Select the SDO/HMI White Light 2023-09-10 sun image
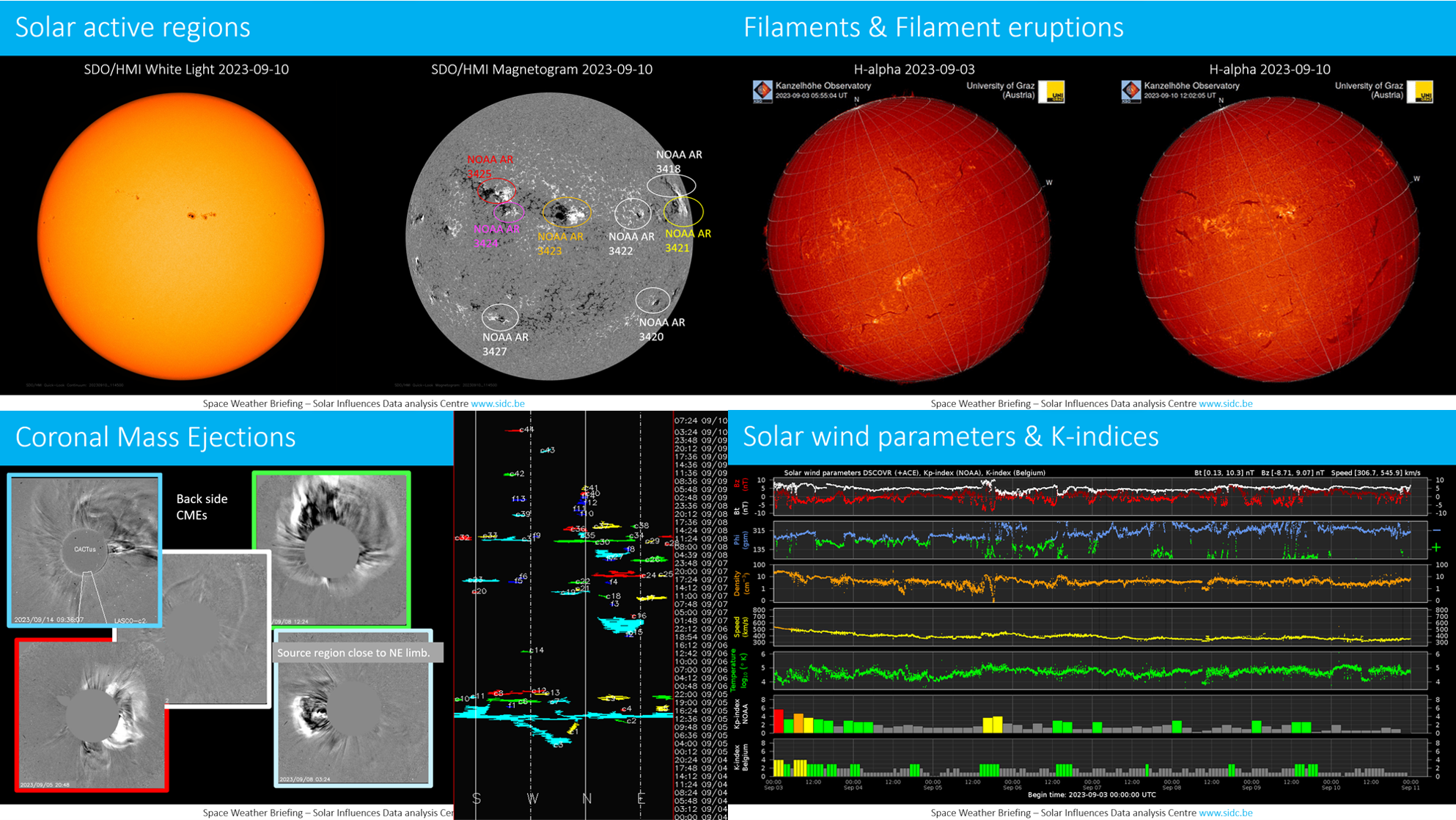Viewport: 1456px width, 820px height. [180, 236]
